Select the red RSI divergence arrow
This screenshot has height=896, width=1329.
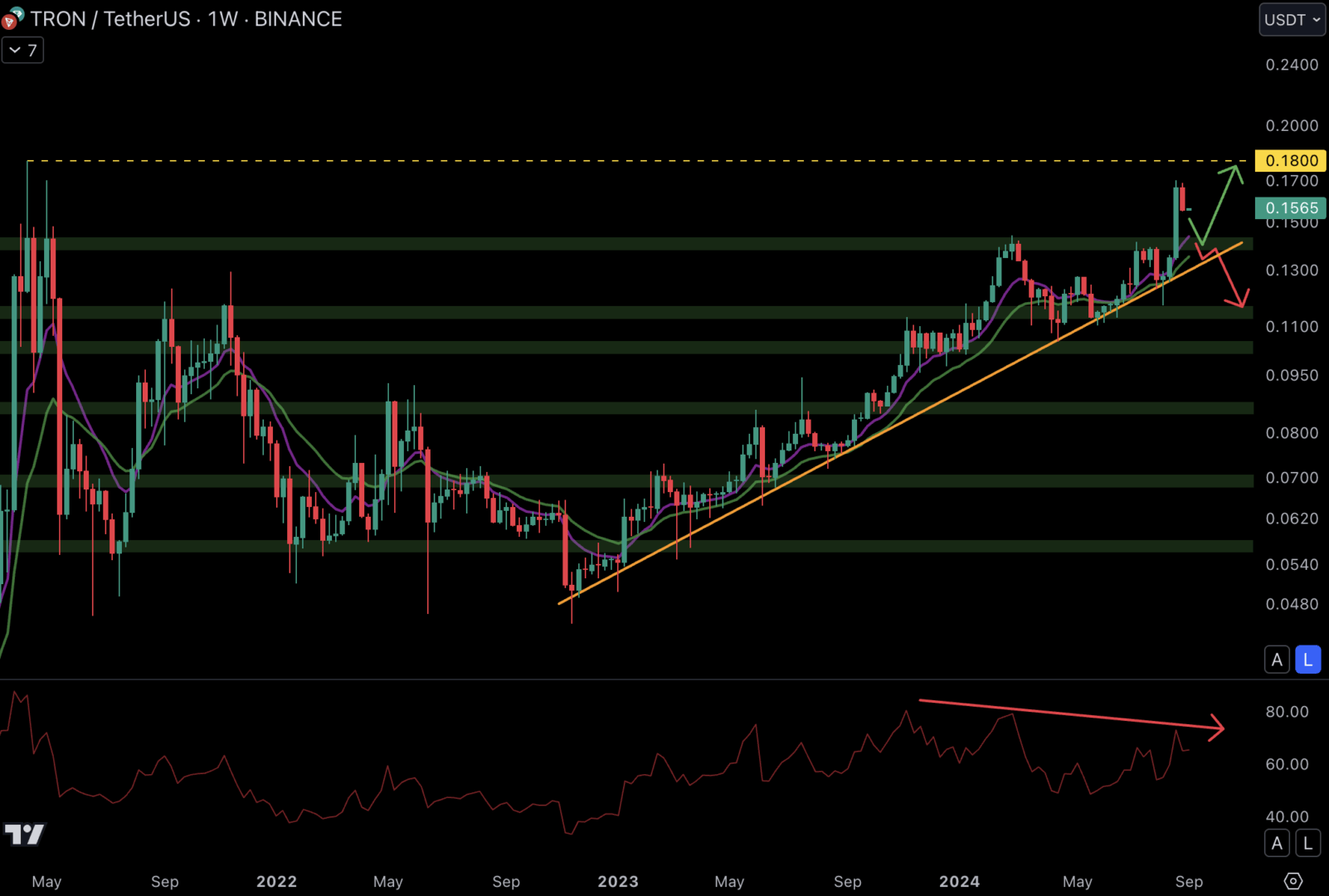tap(1070, 714)
